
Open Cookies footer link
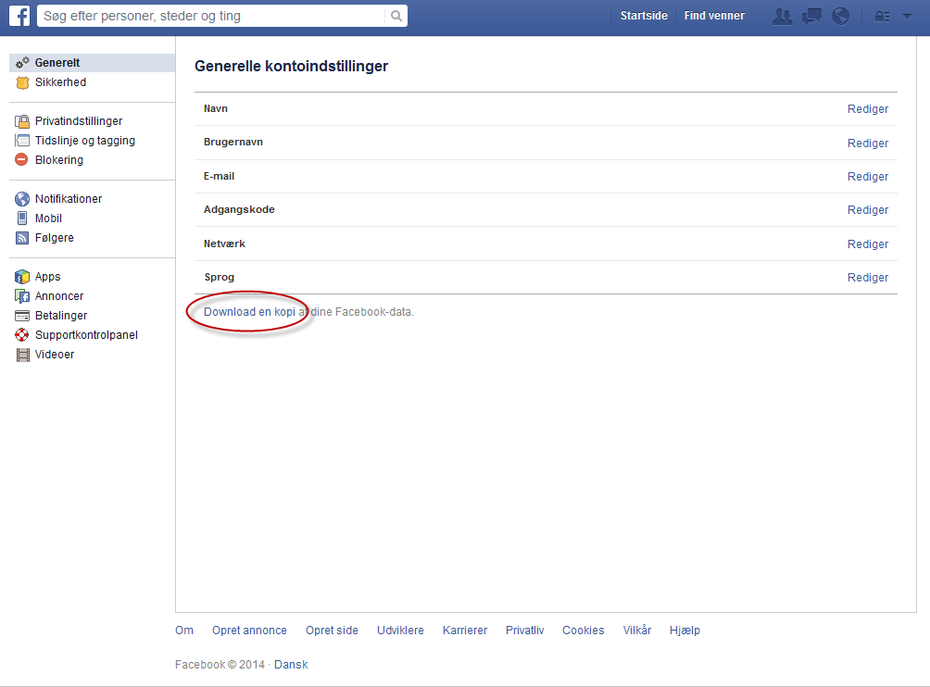tap(583, 630)
